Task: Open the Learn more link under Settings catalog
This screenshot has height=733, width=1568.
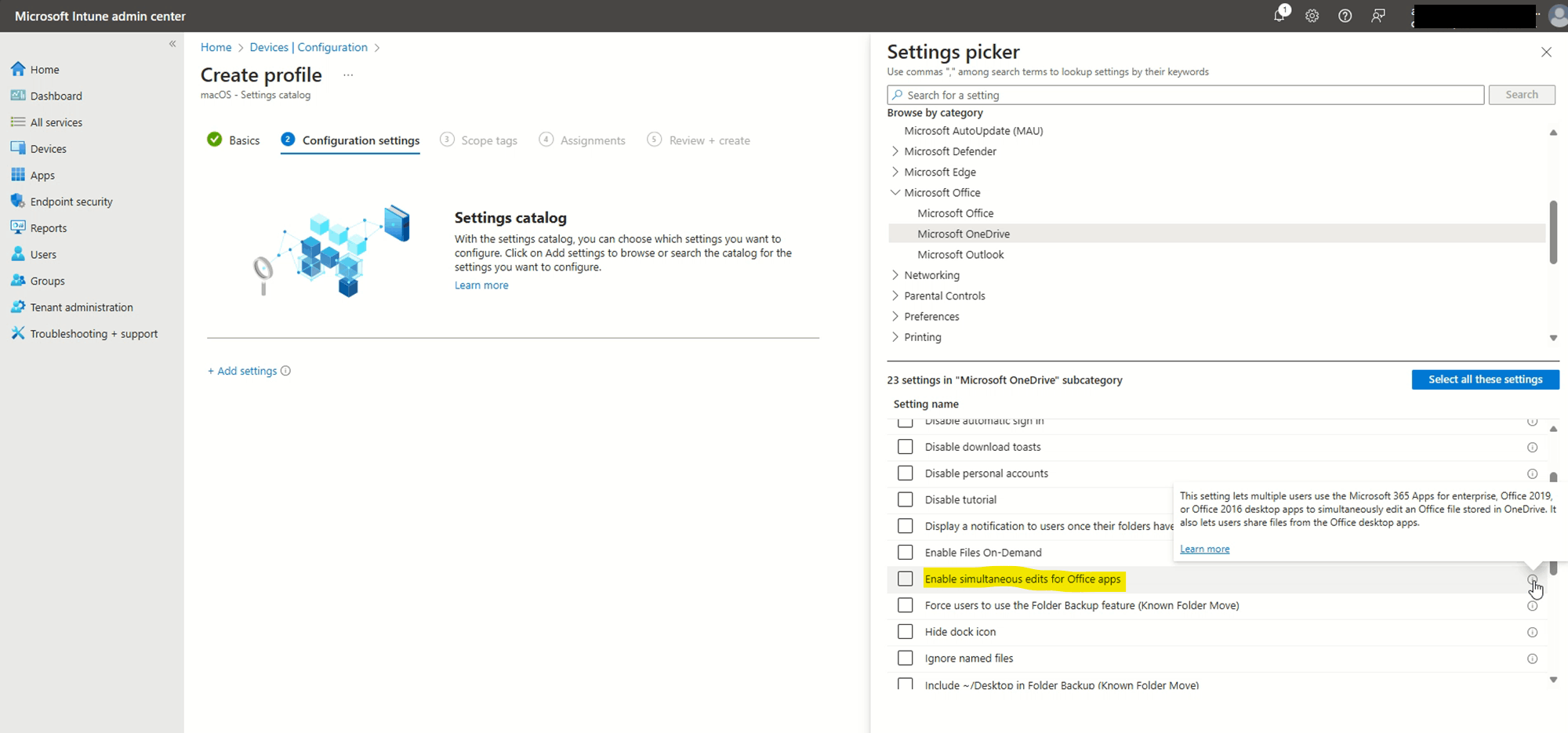Action: coord(481,285)
